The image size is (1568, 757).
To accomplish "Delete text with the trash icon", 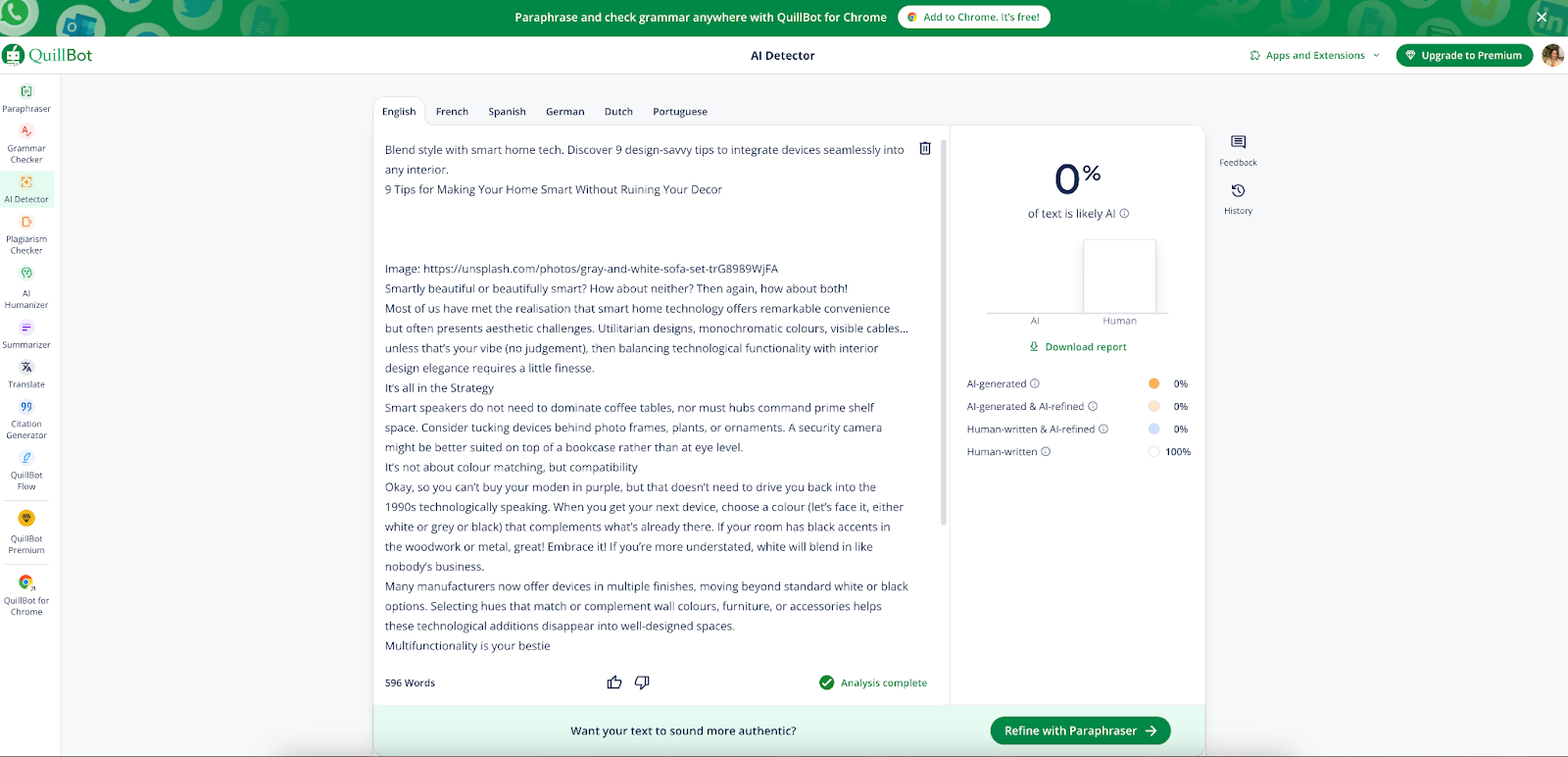I will [x=925, y=148].
